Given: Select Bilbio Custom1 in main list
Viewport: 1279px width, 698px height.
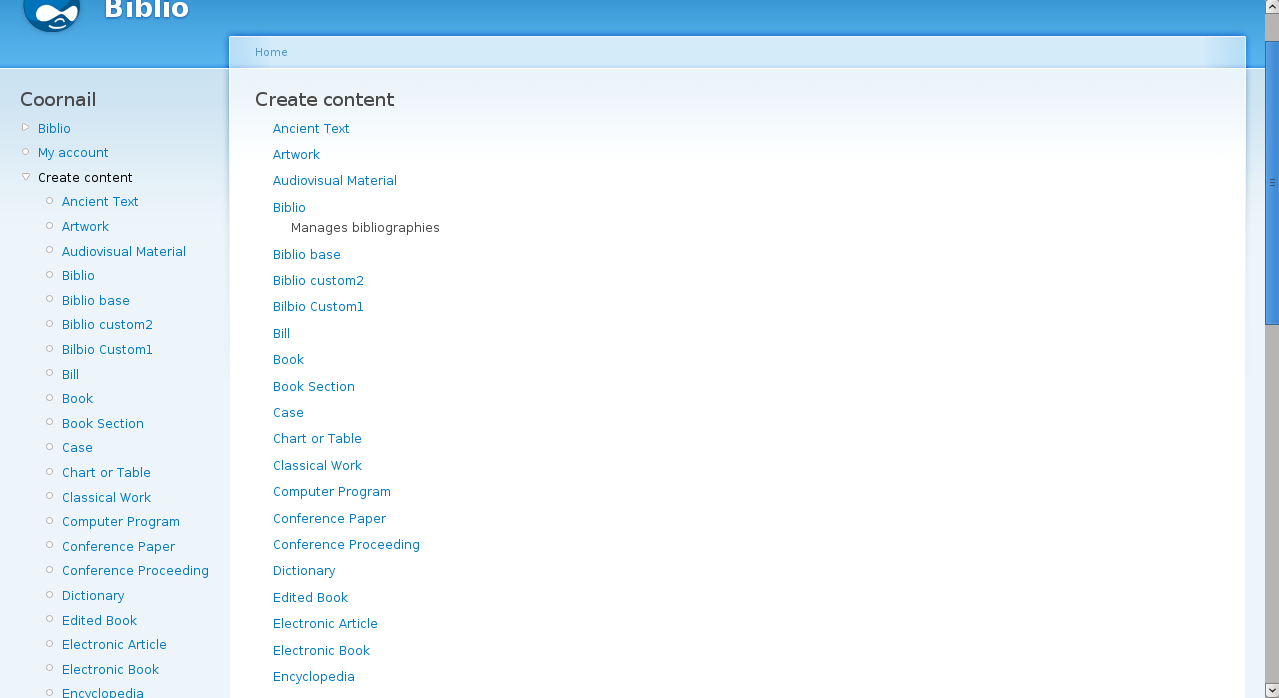Looking at the screenshot, I should (x=318, y=307).
